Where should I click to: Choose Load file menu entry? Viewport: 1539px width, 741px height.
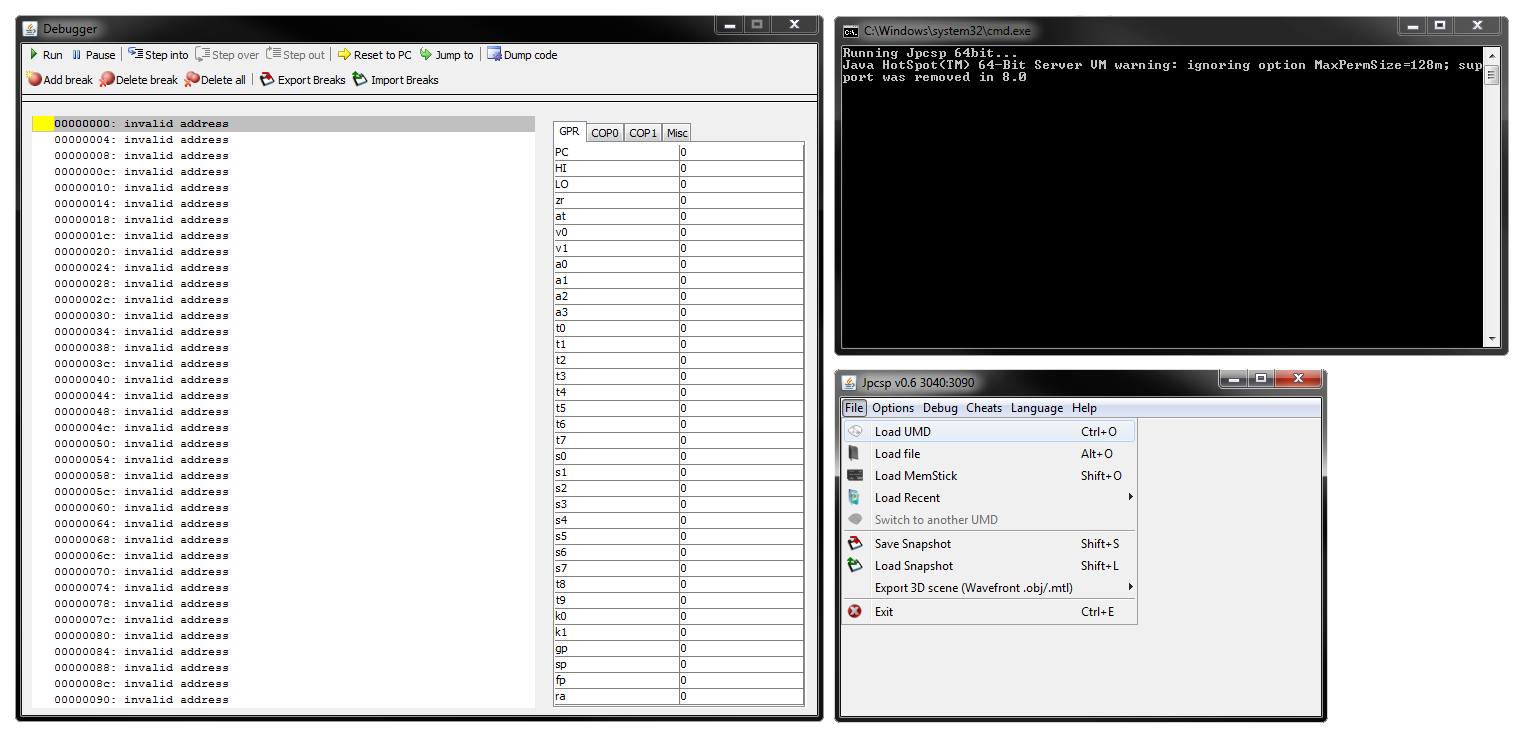[x=989, y=454]
